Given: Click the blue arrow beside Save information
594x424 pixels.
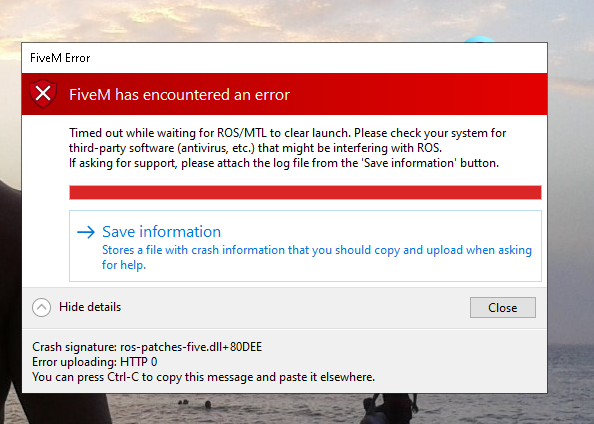Looking at the screenshot, I should pyautogui.click(x=86, y=232).
